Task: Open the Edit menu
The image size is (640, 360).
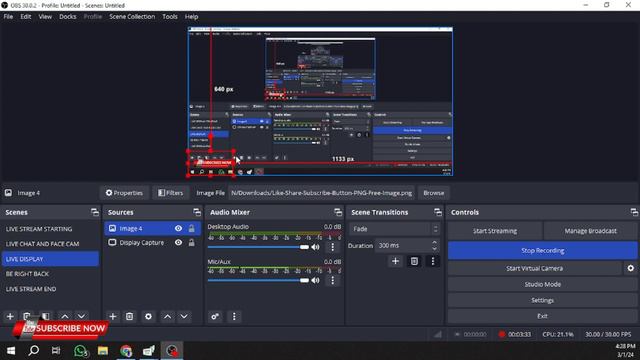Action: coord(26,17)
